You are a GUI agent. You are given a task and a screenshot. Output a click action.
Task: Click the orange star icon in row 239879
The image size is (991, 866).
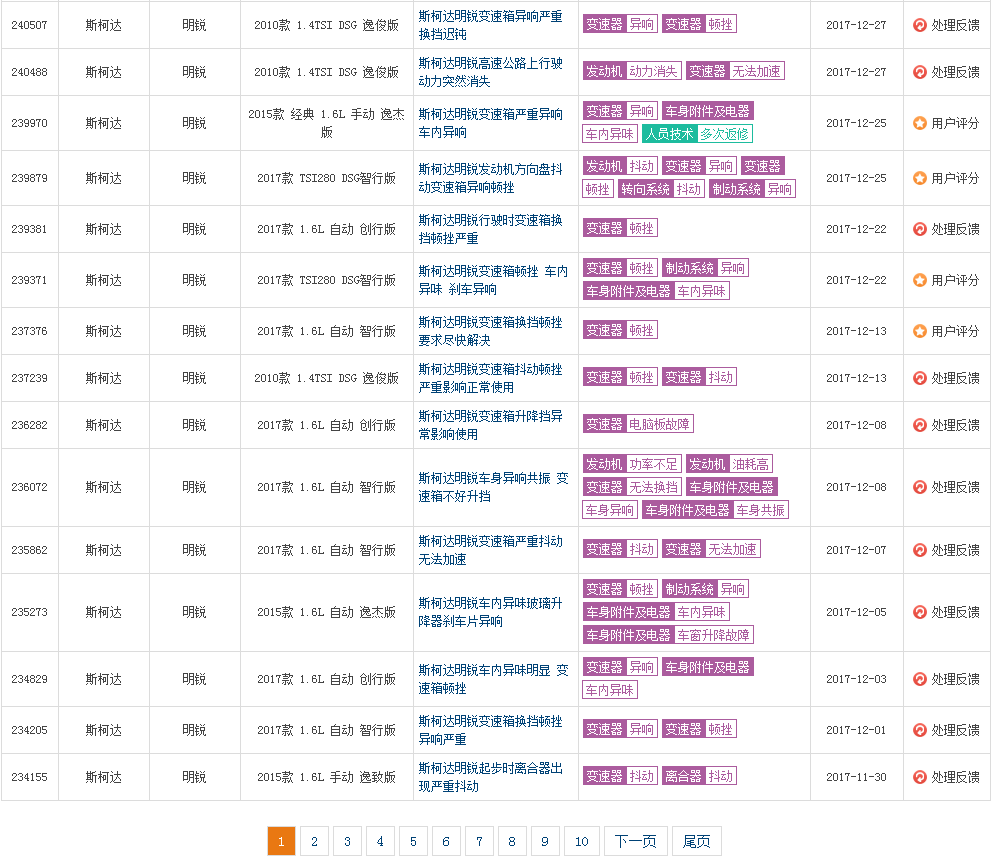(920, 178)
